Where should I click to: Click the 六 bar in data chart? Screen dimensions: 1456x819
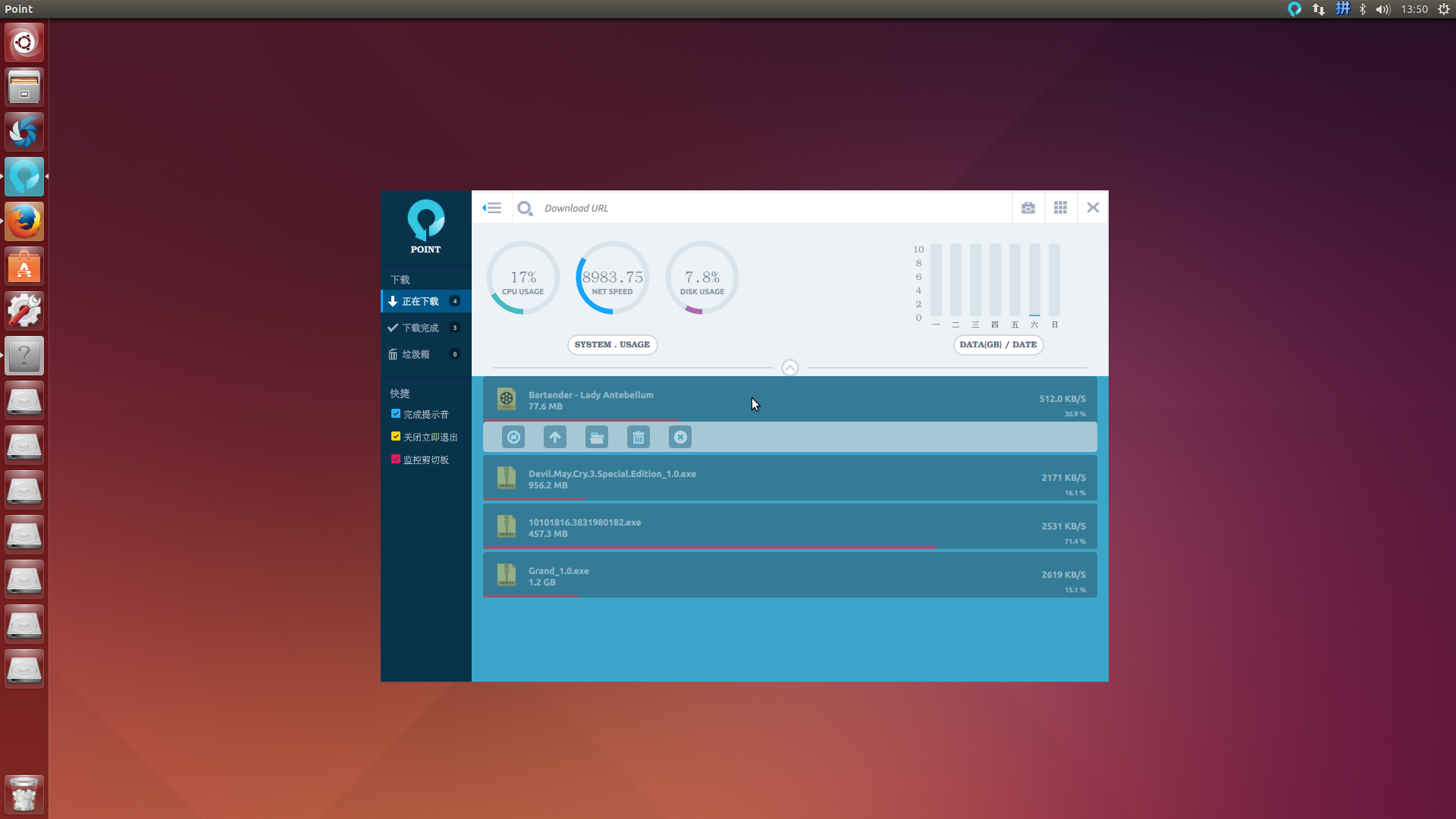(x=1035, y=280)
